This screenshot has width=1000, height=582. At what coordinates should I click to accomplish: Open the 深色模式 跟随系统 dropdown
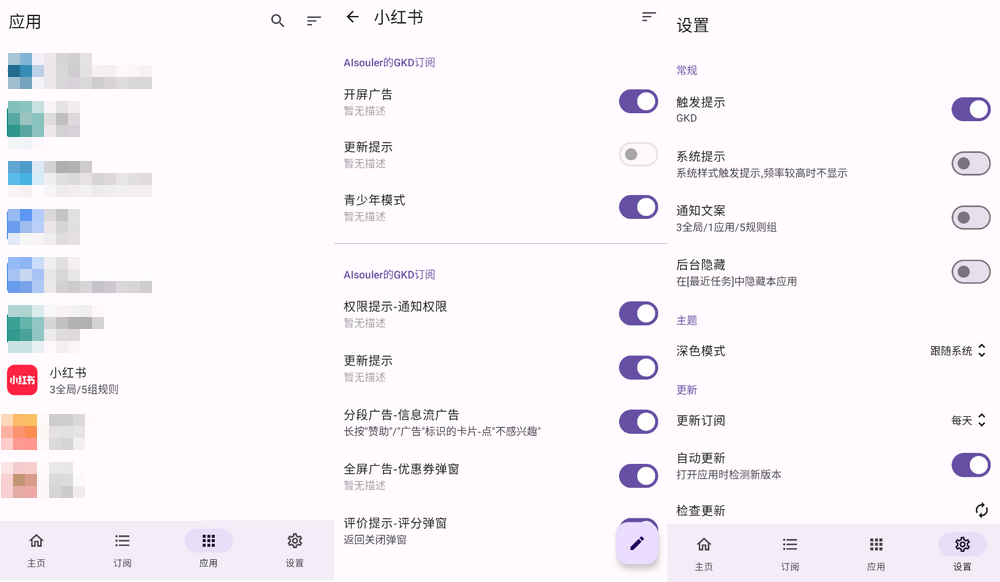click(958, 351)
